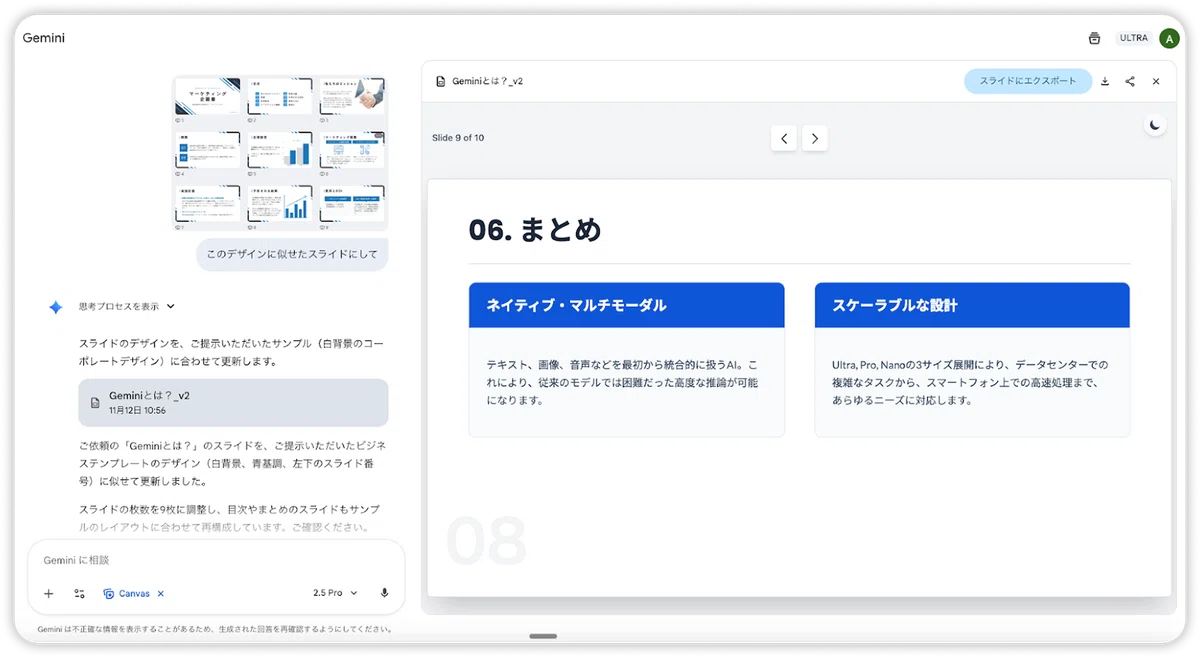Click the Gemini sparkle icon

pyautogui.click(x=56, y=307)
